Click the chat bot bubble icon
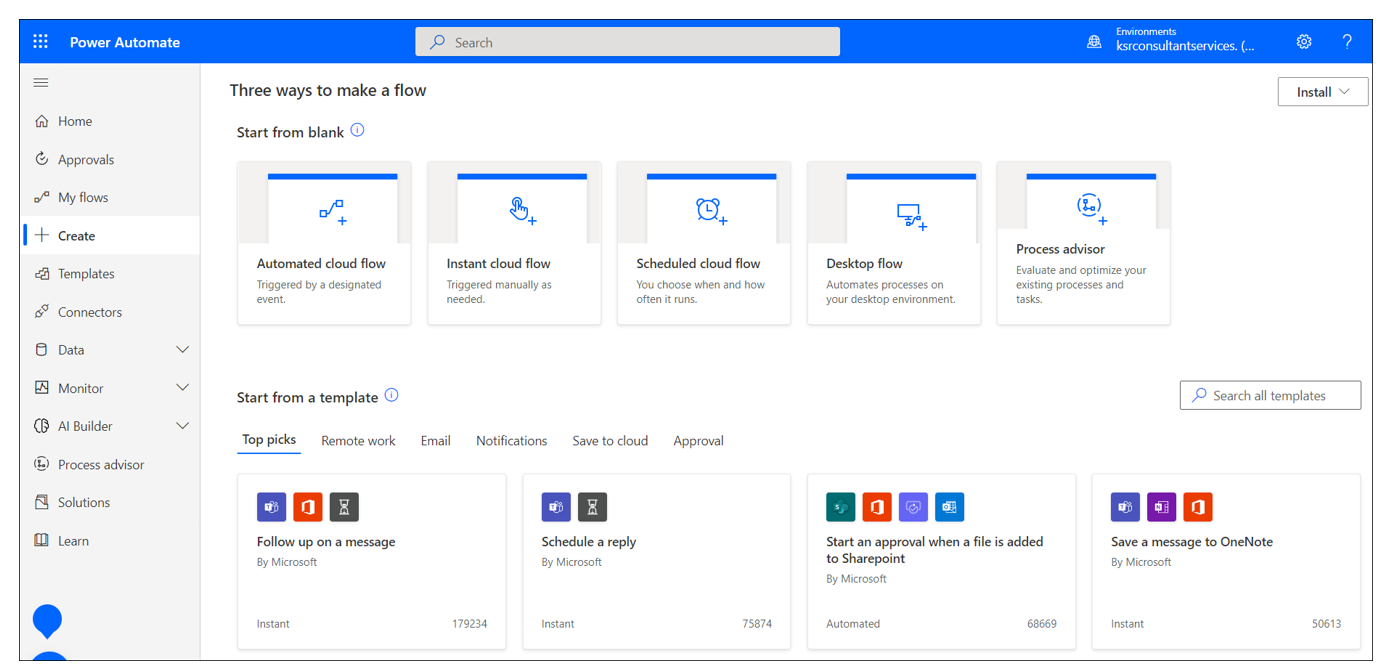Image resolution: width=1392 pixels, height=672 pixels. pyautogui.click(x=47, y=621)
